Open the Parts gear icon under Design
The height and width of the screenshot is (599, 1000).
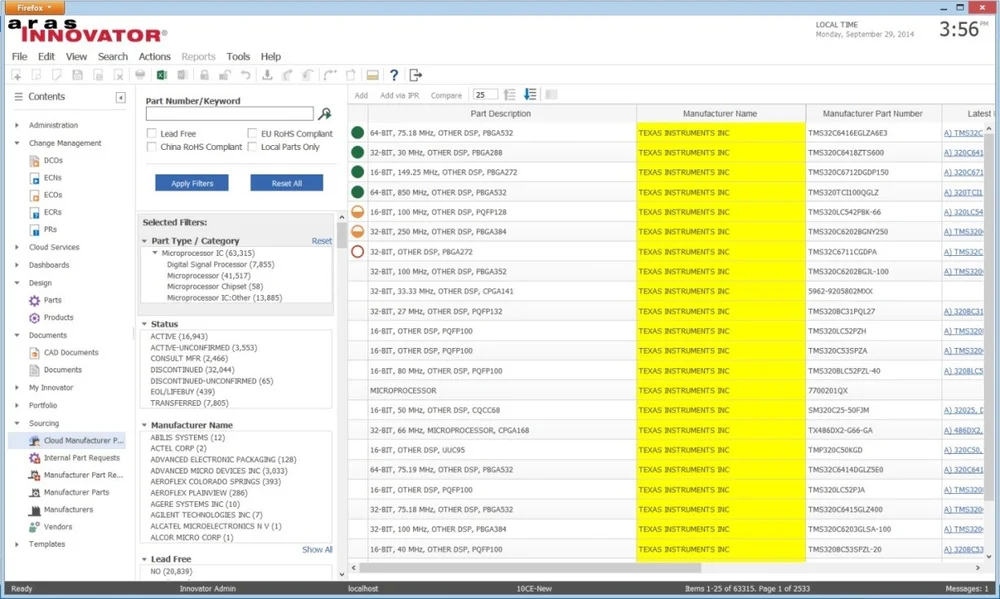(34, 300)
